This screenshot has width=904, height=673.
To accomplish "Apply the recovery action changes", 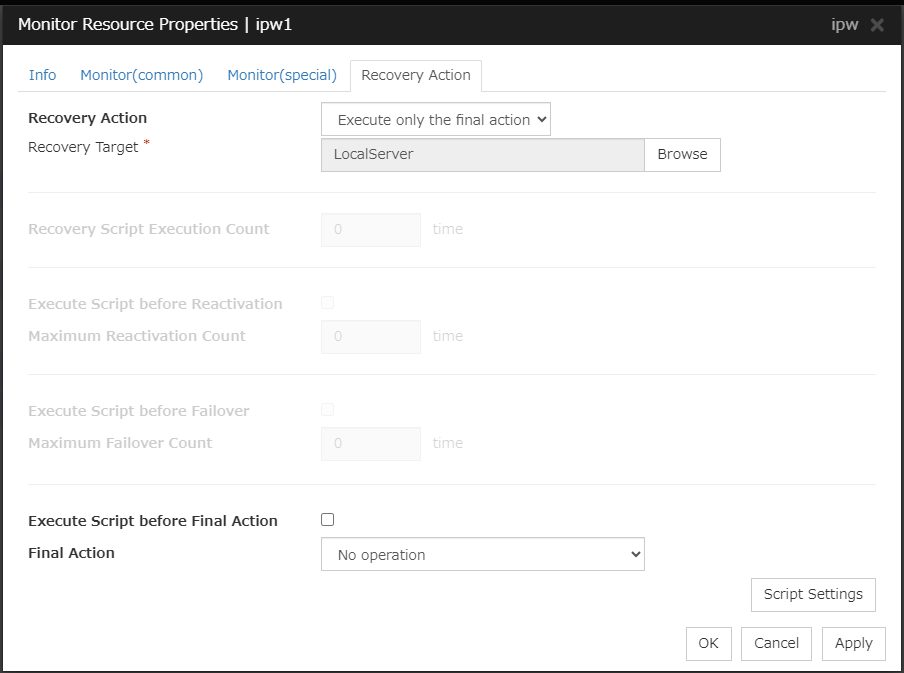I will (x=853, y=643).
